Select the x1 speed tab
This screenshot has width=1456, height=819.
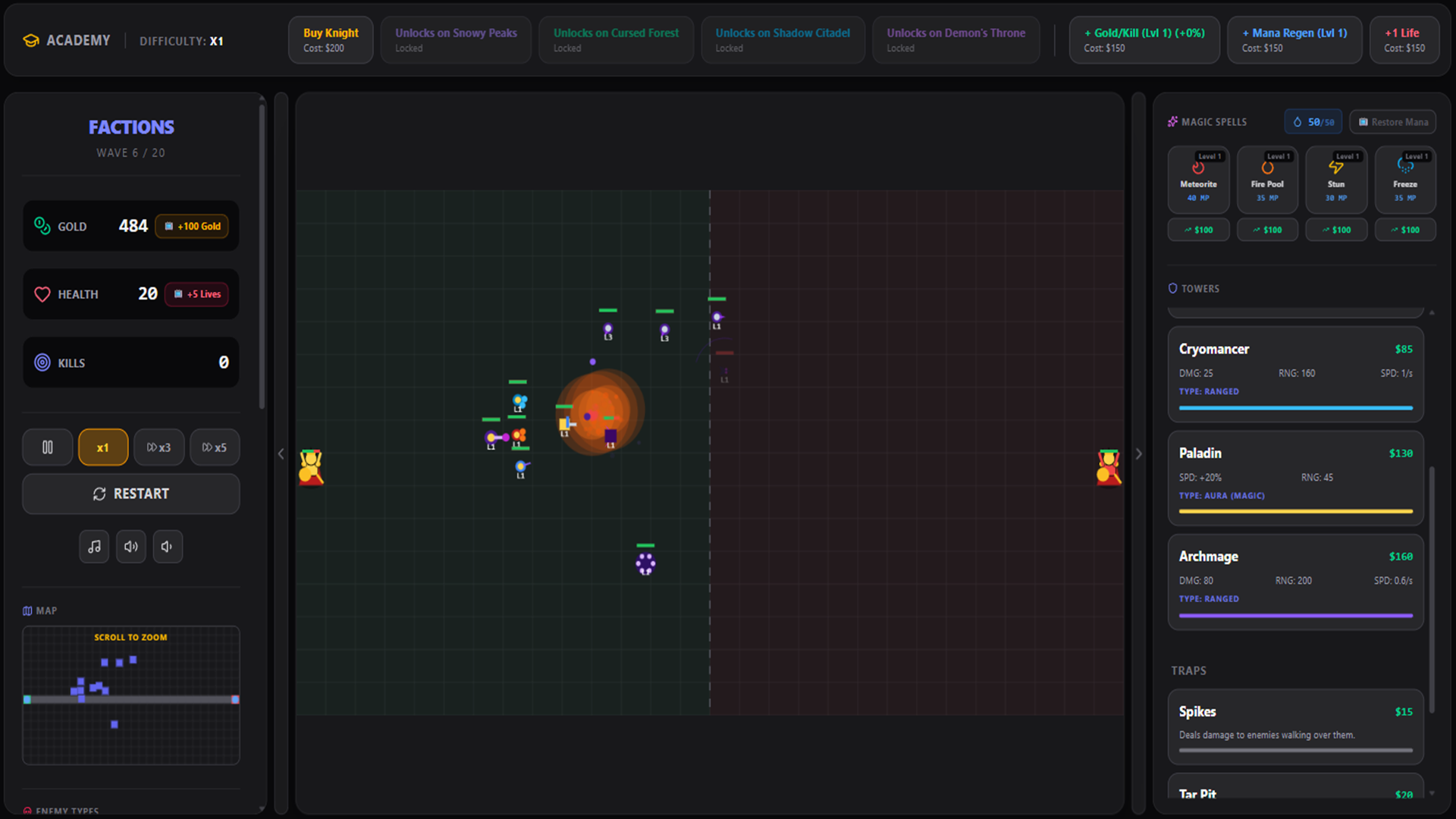(x=102, y=447)
